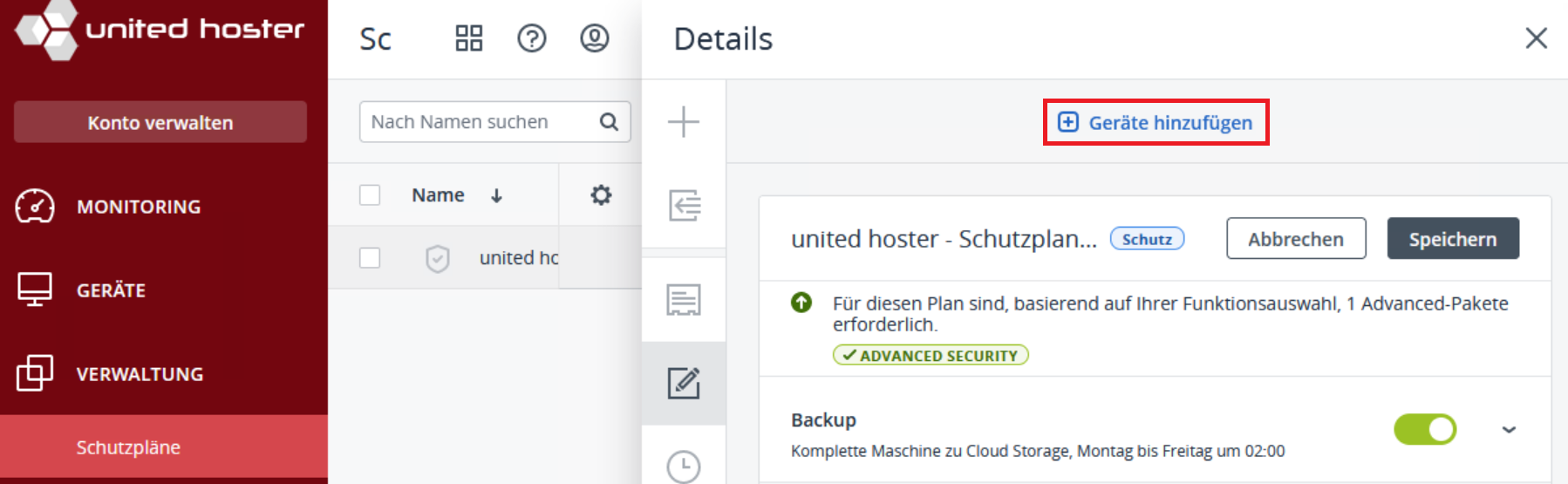Image resolution: width=1568 pixels, height=484 pixels.
Task: Click Konto verwalten button
Action: (x=160, y=122)
